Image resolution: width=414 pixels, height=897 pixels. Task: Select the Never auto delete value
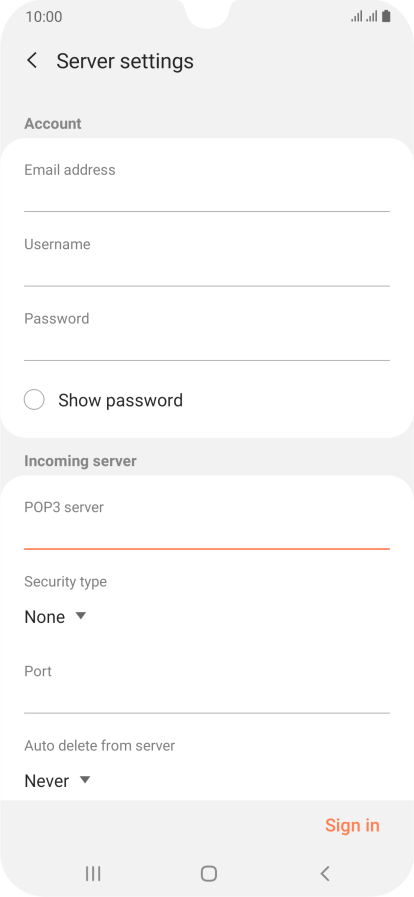point(47,781)
